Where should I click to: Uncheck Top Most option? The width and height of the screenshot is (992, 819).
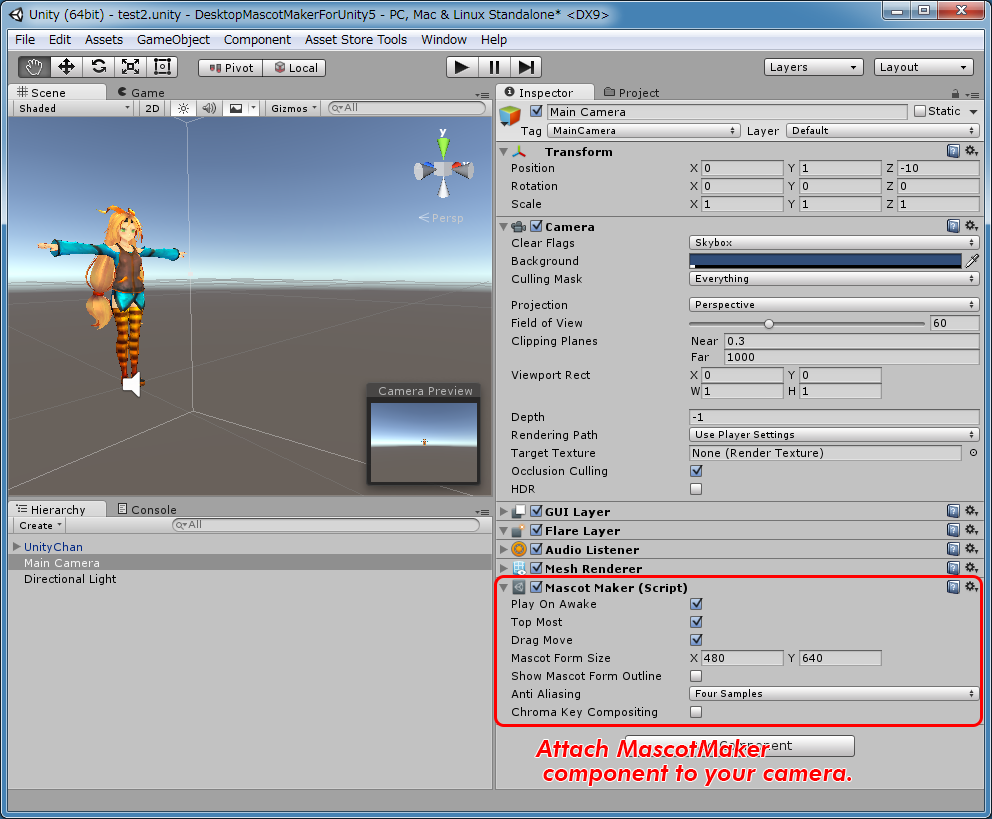(x=697, y=622)
